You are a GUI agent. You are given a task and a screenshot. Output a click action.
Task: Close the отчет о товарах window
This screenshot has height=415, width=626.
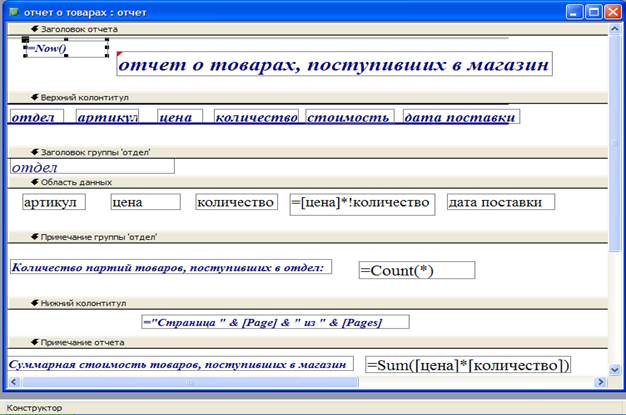(x=612, y=12)
